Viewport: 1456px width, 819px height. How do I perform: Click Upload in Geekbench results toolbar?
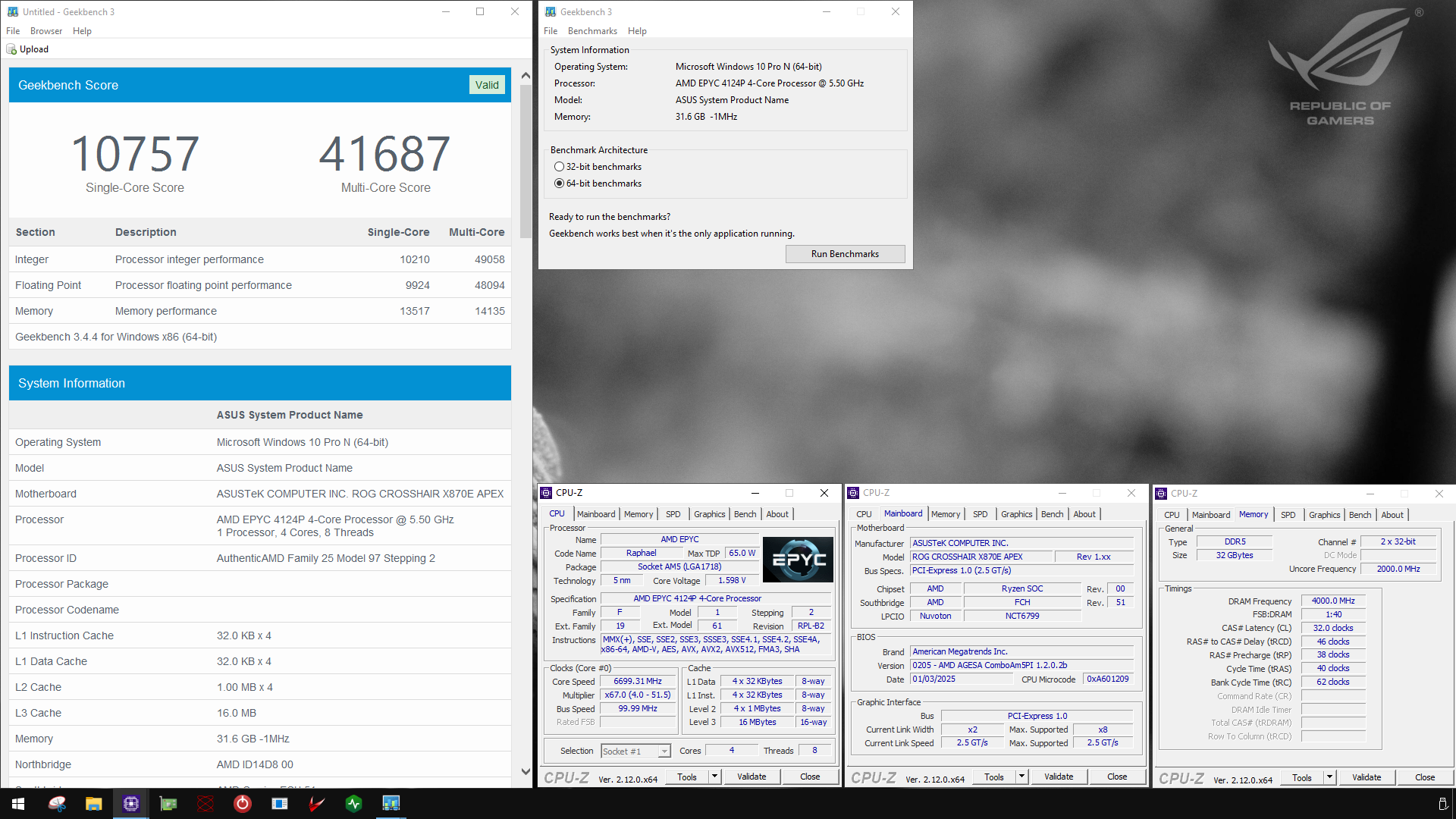click(27, 49)
